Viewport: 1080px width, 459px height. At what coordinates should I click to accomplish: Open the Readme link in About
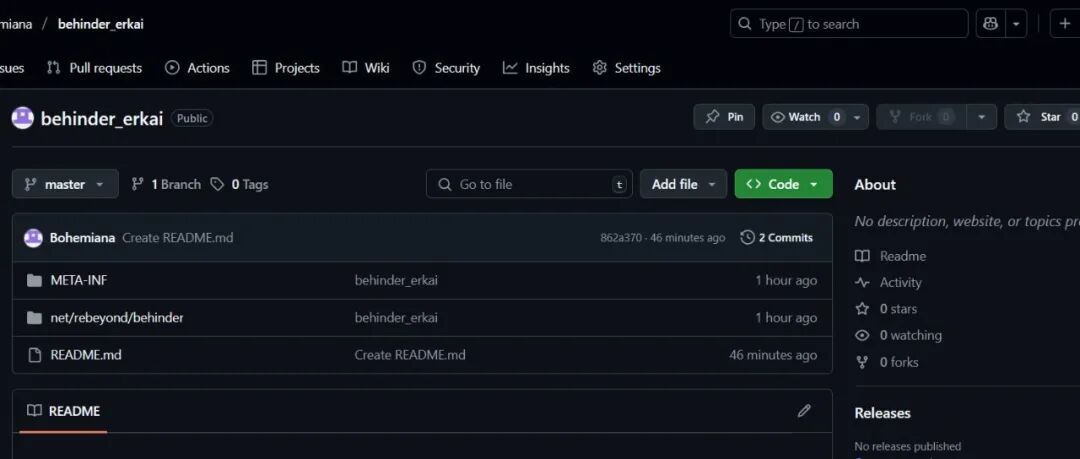pyautogui.click(x=891, y=256)
